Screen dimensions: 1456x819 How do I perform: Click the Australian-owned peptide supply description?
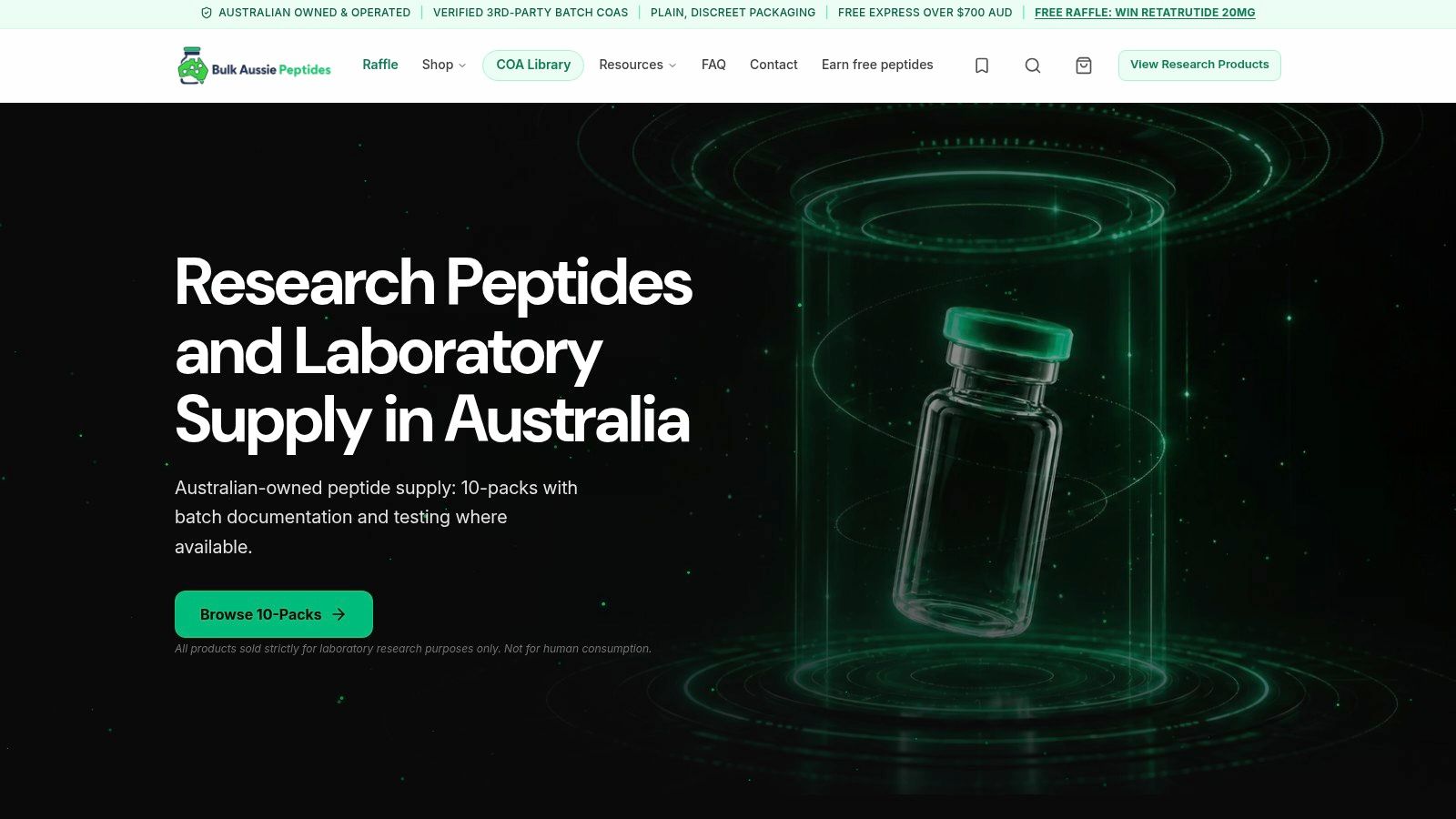point(376,517)
